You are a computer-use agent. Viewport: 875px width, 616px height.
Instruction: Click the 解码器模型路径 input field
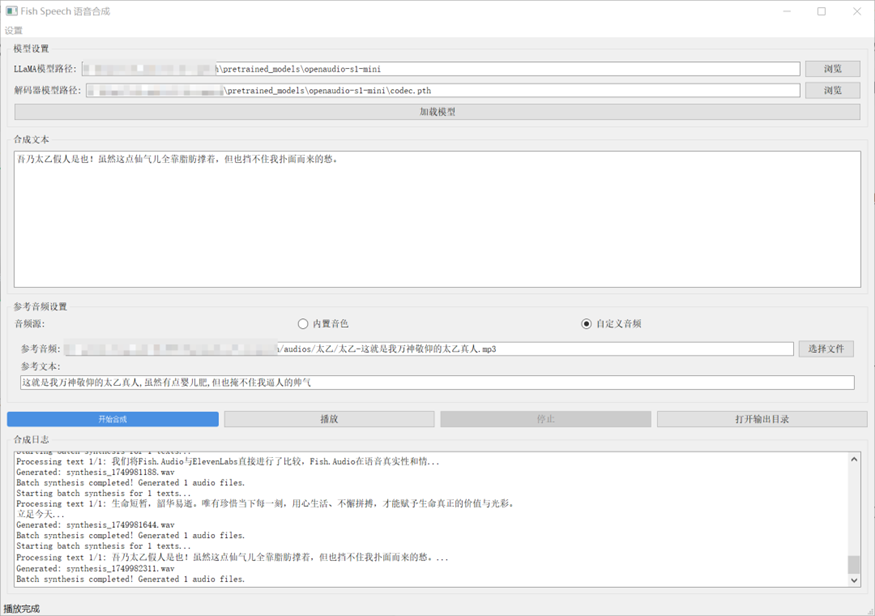443,90
